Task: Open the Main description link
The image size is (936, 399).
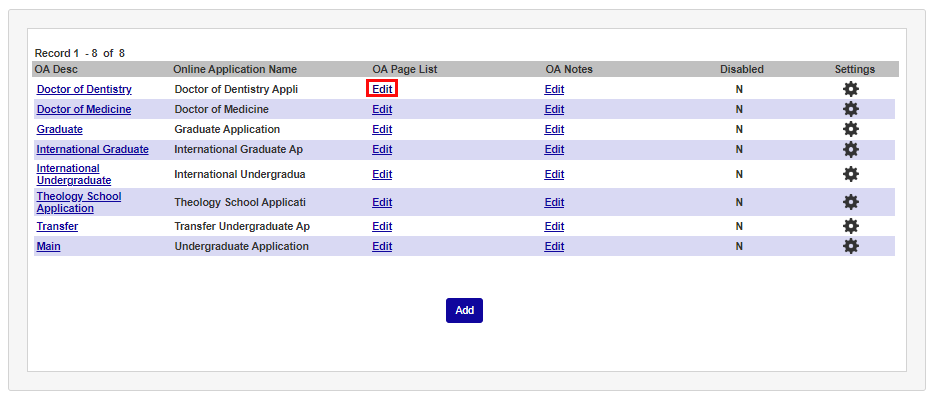Action: (x=48, y=246)
